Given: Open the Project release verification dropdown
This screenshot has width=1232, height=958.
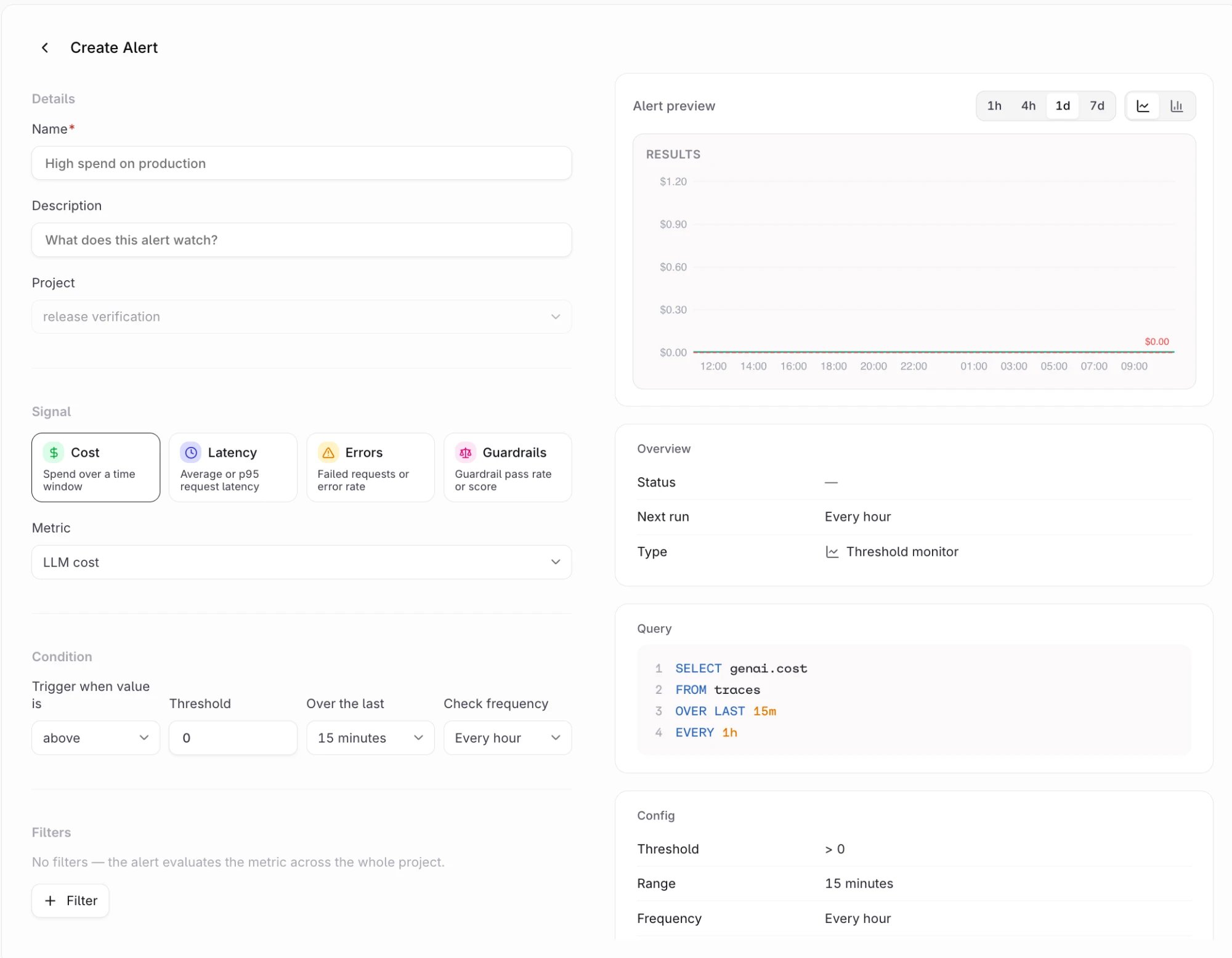Looking at the screenshot, I should point(302,316).
